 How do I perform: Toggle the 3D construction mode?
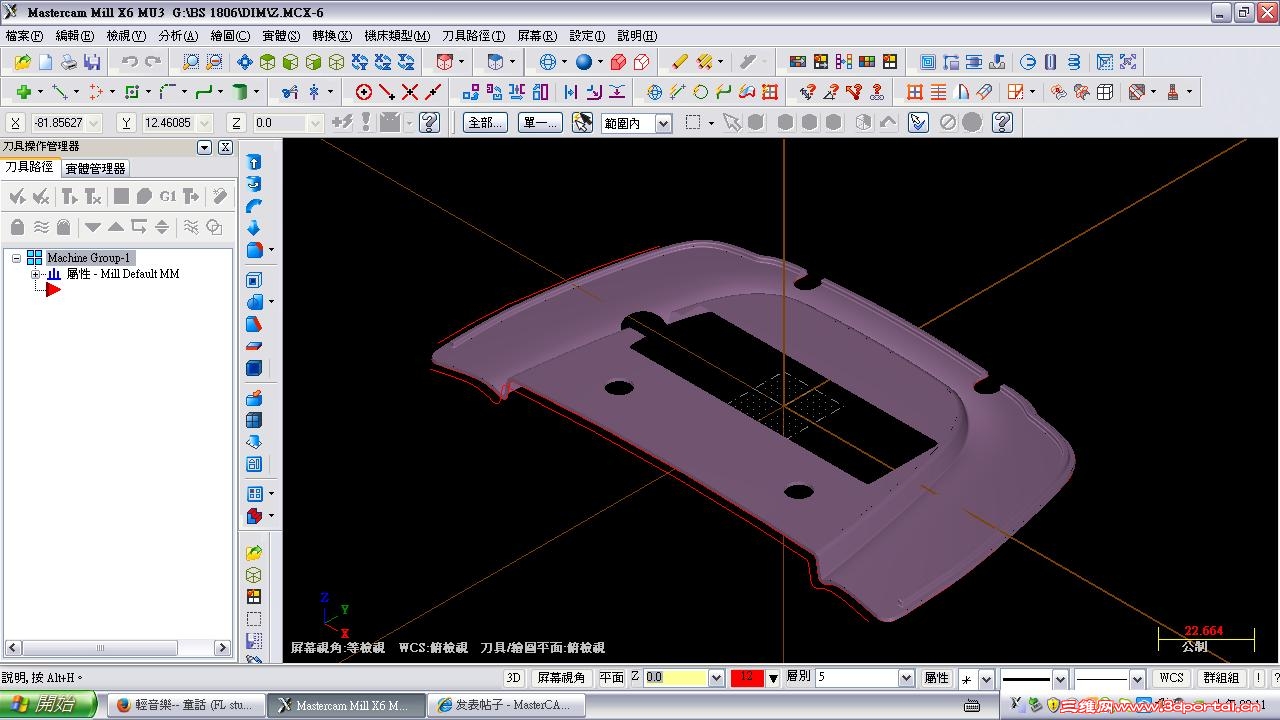pos(513,677)
